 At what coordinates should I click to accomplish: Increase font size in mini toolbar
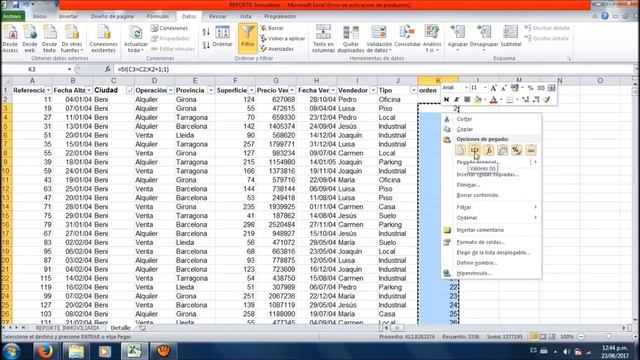tap(493, 88)
